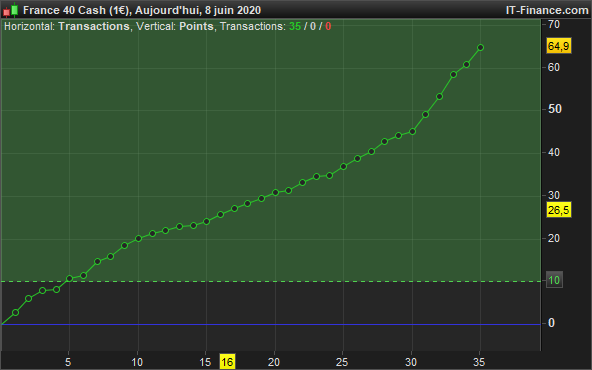Click the 0 label on vertical axis

[x=551, y=323]
